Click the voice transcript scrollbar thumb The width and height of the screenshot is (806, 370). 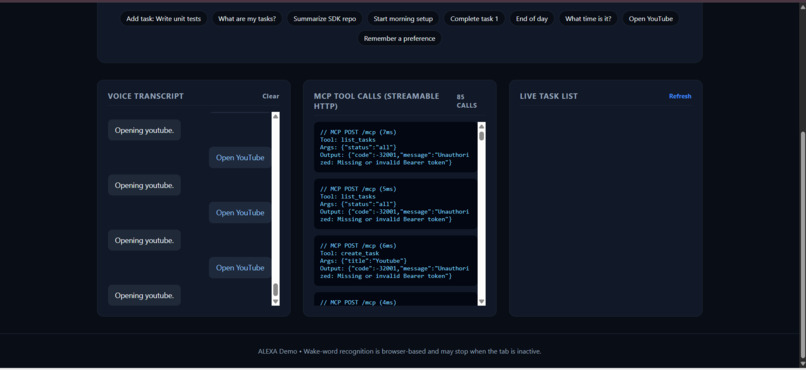(276, 290)
